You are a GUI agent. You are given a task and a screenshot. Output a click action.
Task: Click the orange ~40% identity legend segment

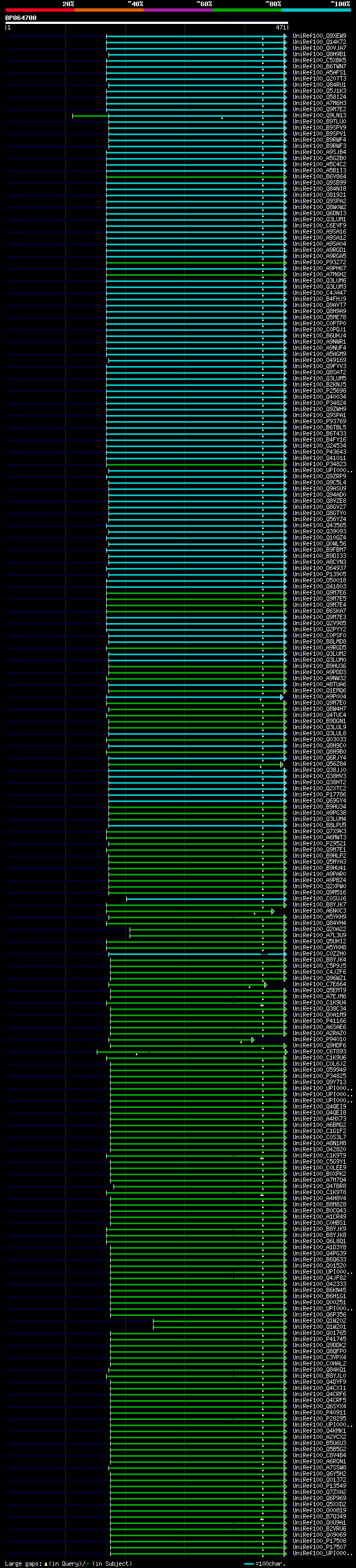tap(109, 10)
